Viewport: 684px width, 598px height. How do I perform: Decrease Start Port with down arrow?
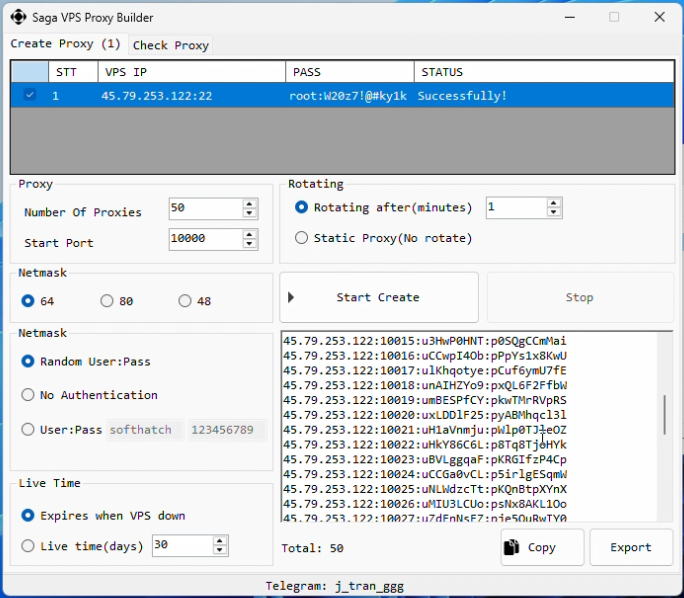tap(249, 244)
